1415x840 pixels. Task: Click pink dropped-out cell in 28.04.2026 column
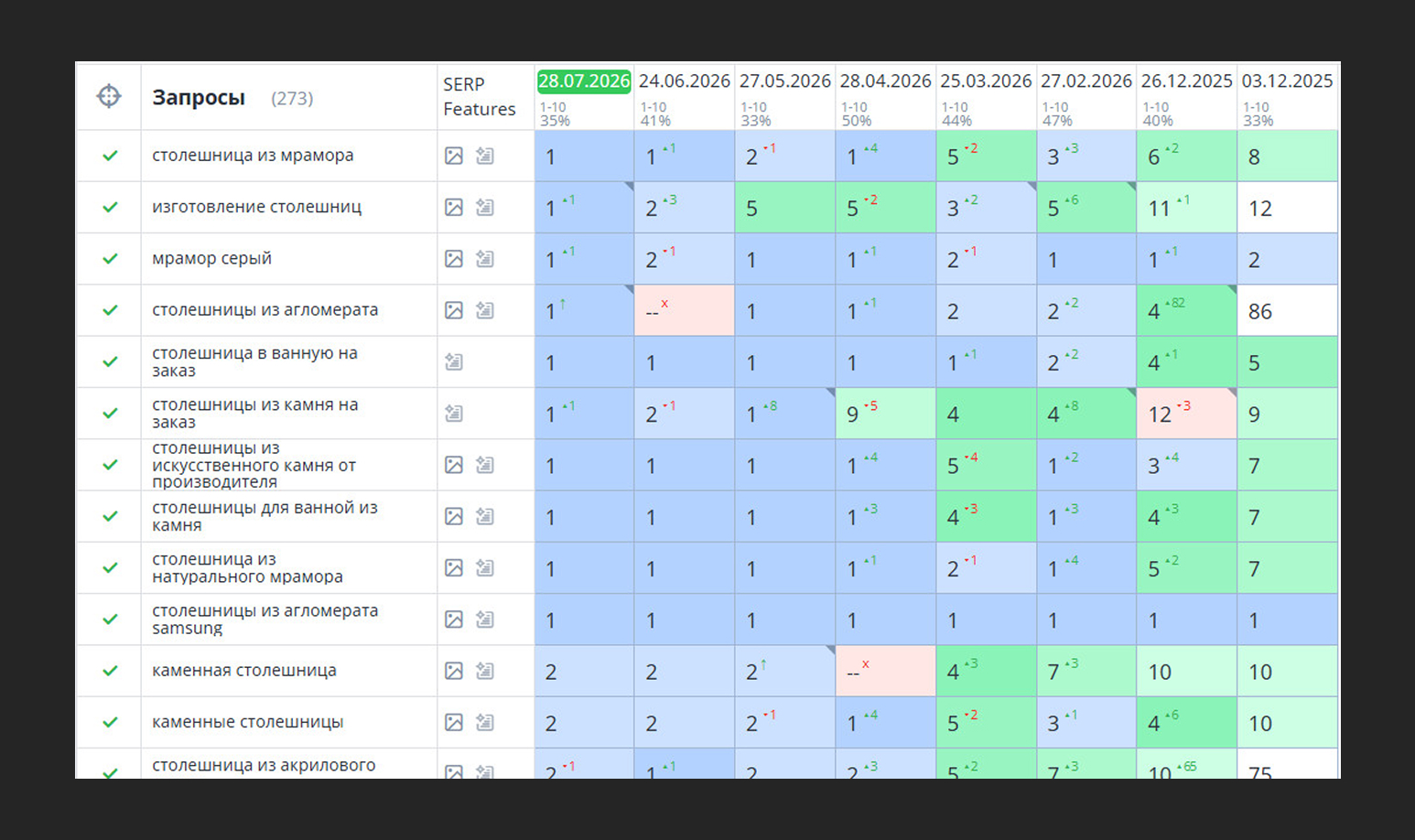885,671
